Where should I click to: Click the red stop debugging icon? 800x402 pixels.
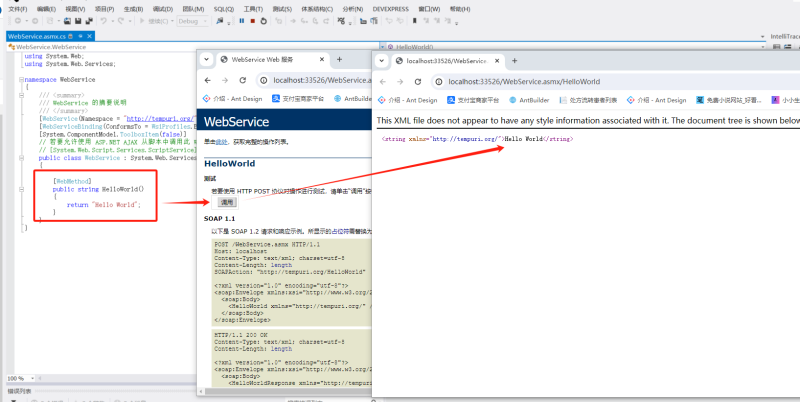[x=252, y=20]
